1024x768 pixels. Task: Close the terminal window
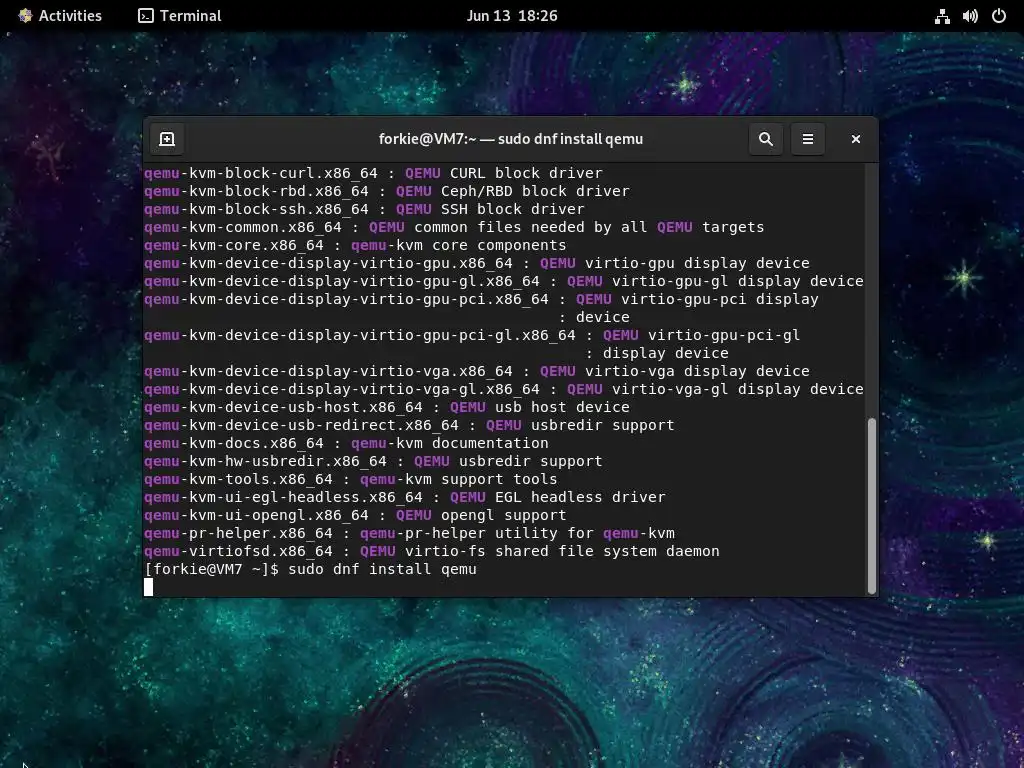[x=856, y=139]
